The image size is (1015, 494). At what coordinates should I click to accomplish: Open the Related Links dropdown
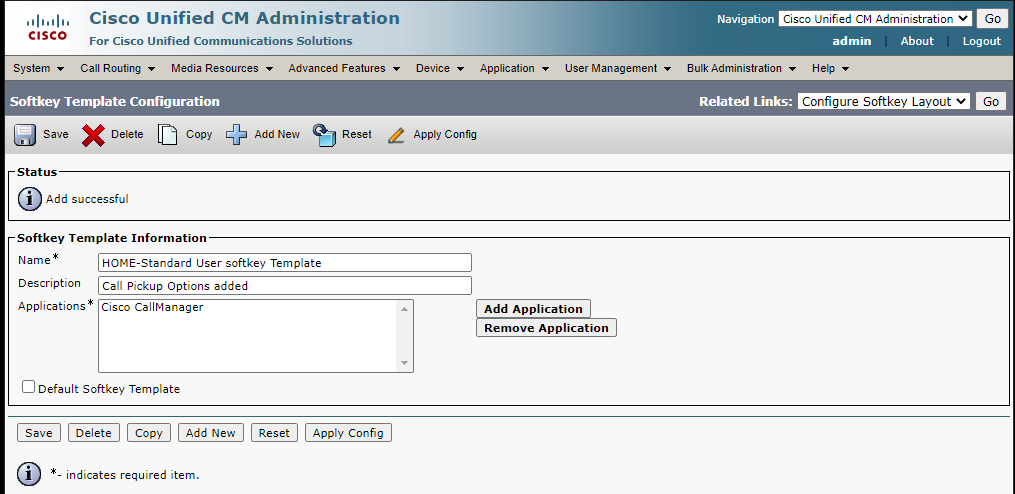884,101
